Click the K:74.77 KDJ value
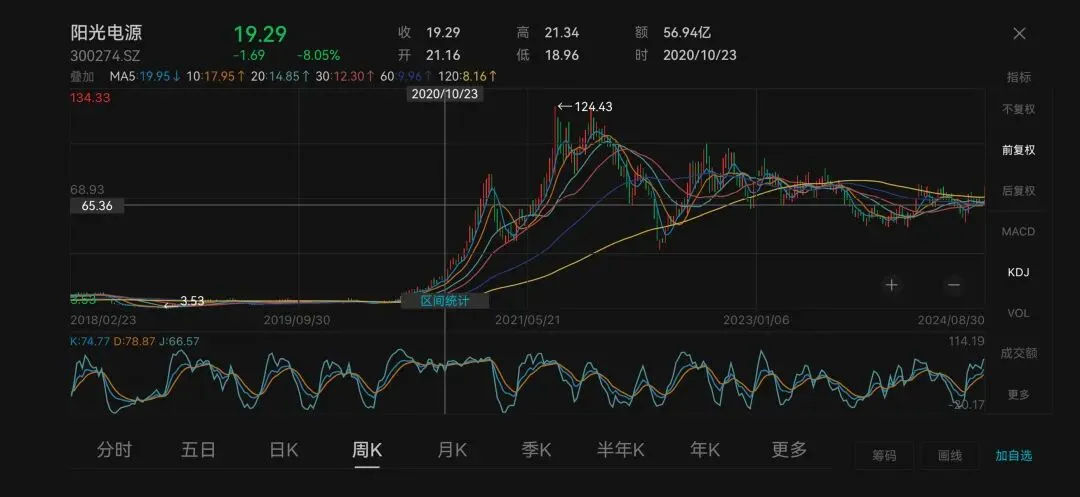This screenshot has width=1080, height=497. (x=90, y=341)
